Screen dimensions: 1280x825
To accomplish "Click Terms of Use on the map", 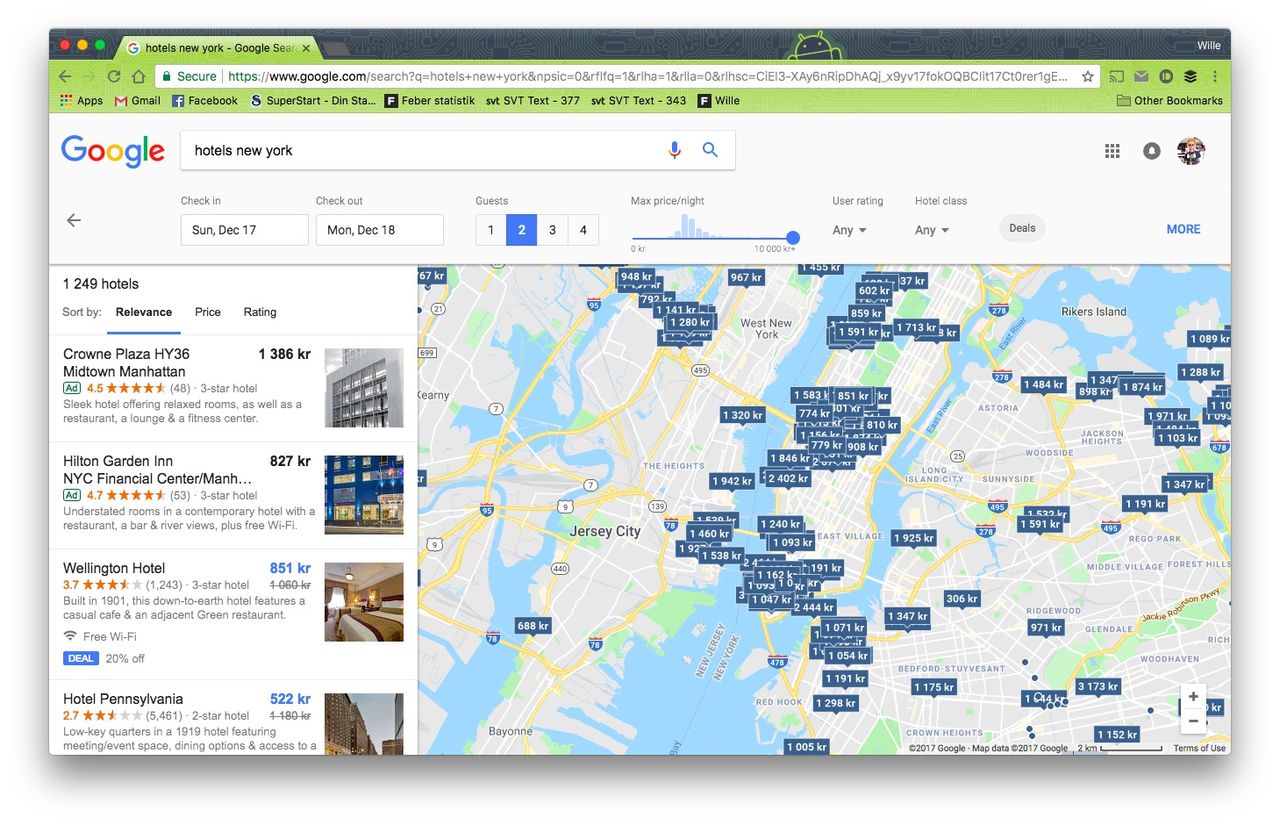I will [x=1199, y=748].
